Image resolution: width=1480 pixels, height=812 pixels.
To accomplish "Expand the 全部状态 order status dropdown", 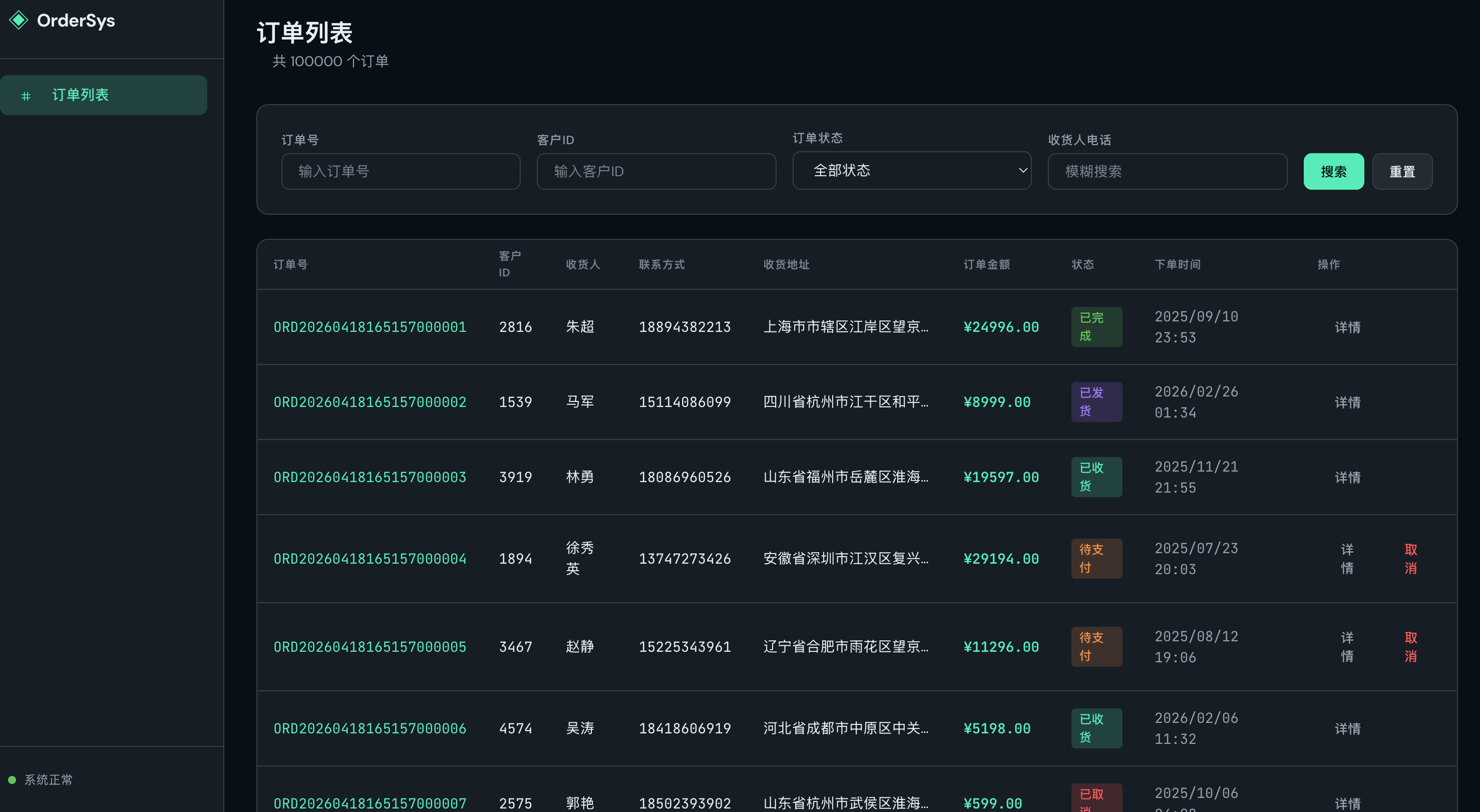I will [x=911, y=171].
